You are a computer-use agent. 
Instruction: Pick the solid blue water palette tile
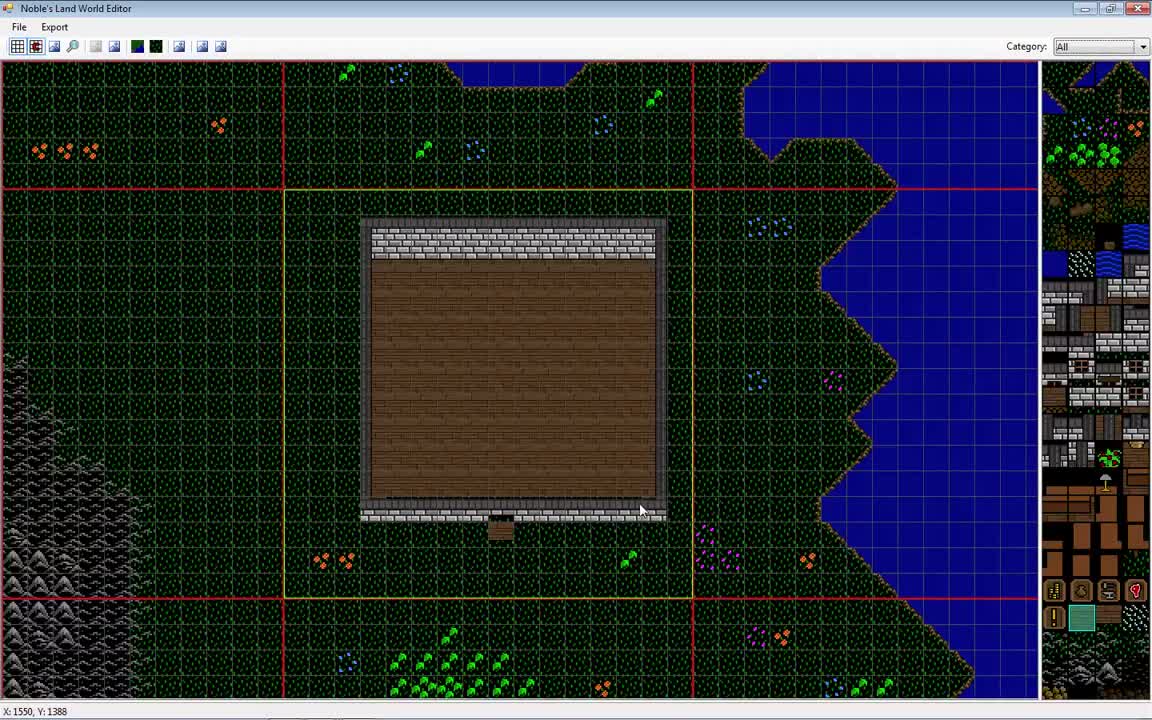pyautogui.click(x=1054, y=264)
